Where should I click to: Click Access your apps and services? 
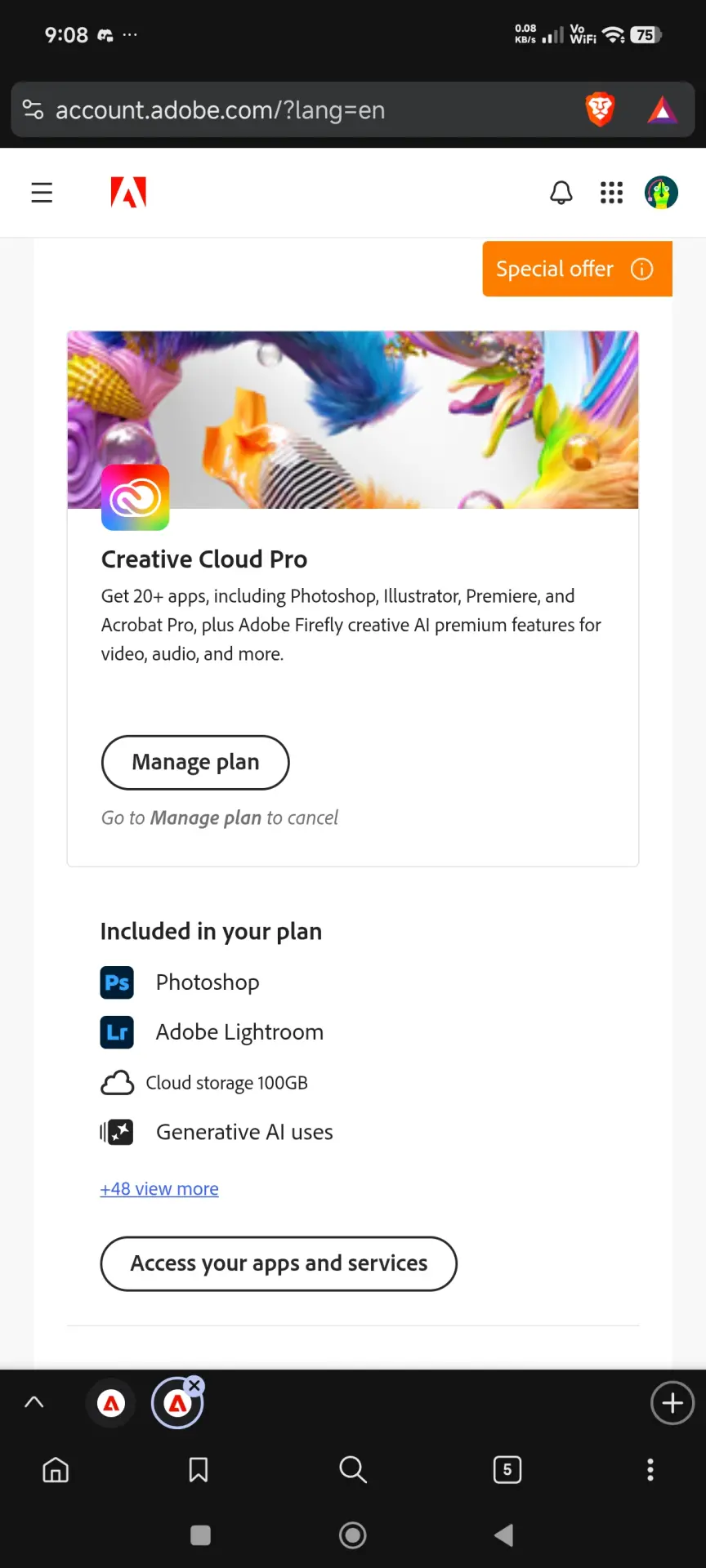point(279,1263)
